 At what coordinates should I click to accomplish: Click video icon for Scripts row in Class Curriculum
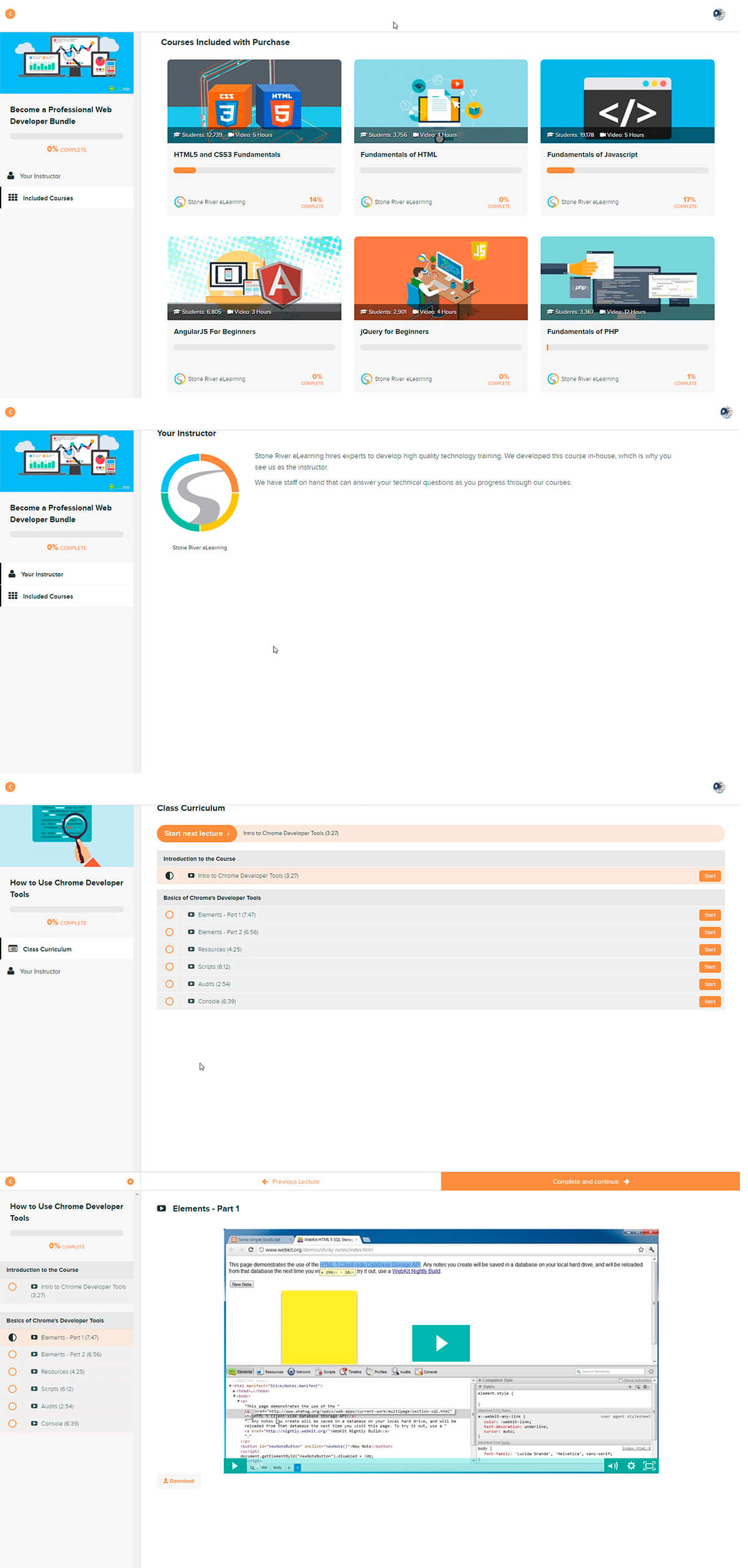(x=191, y=967)
